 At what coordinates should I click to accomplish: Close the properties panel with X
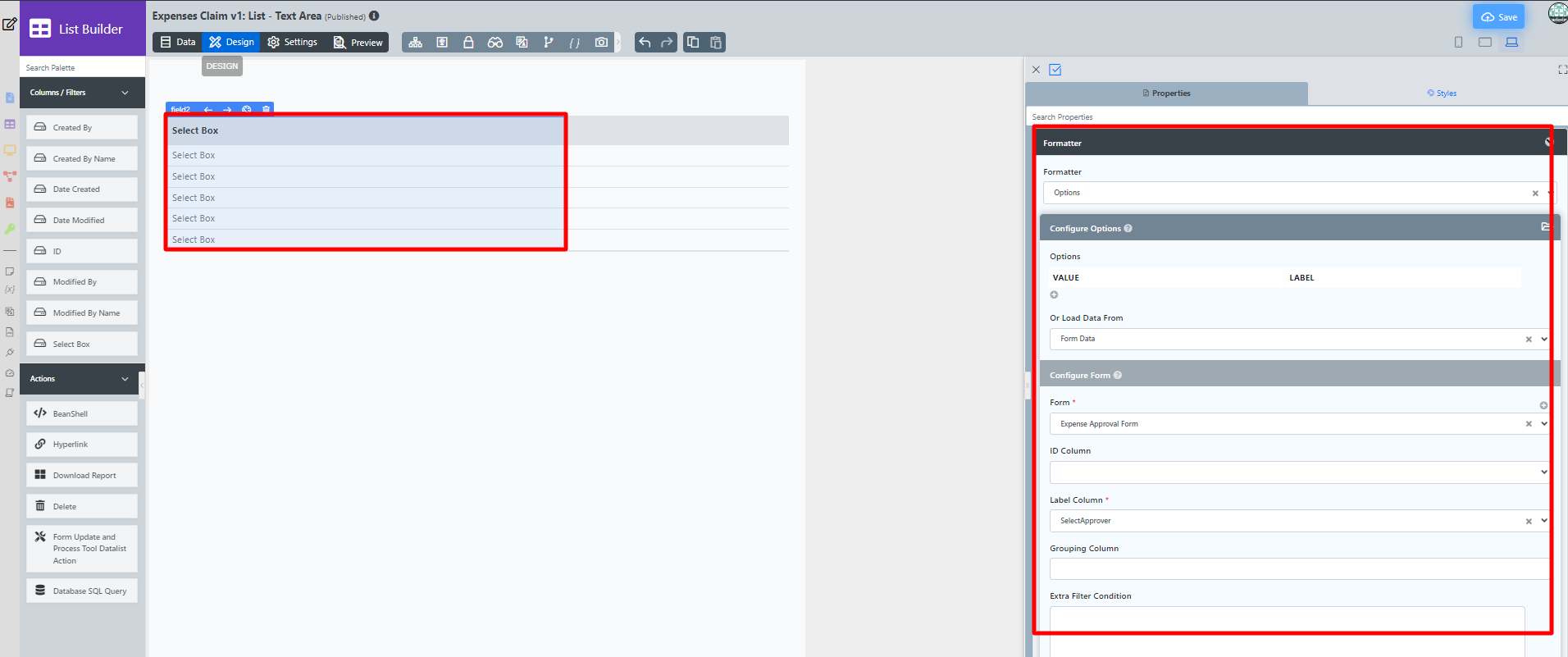point(1036,70)
